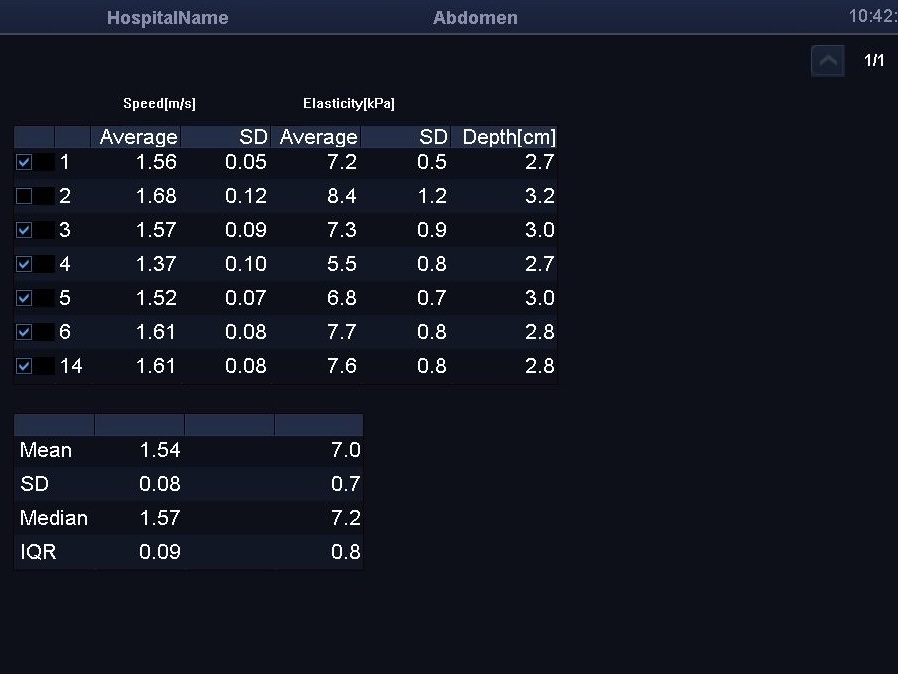898x674 pixels.
Task: Uncheck the checkbox for measurement 14
Action: [24, 366]
